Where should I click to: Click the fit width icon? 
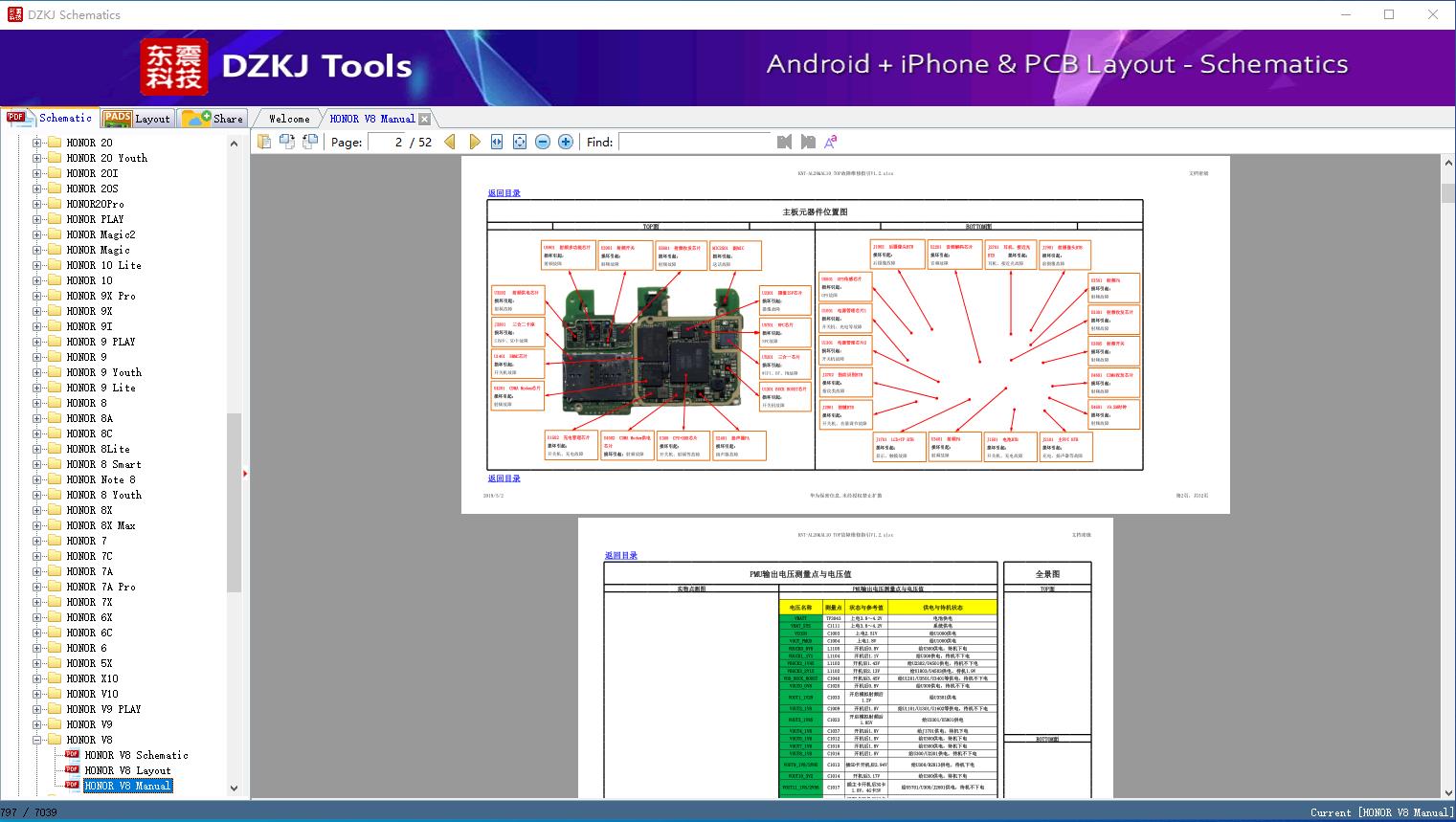click(497, 142)
